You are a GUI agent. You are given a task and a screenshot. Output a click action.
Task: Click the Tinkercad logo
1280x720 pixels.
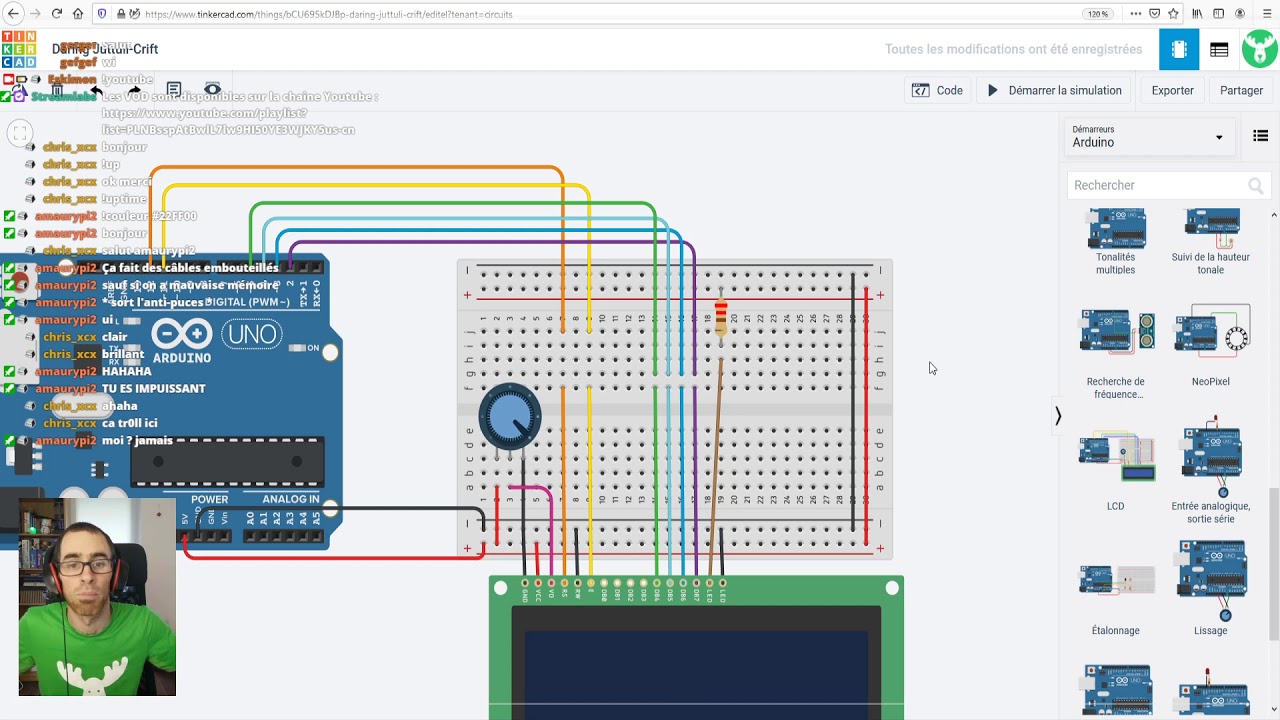[x=19, y=49]
